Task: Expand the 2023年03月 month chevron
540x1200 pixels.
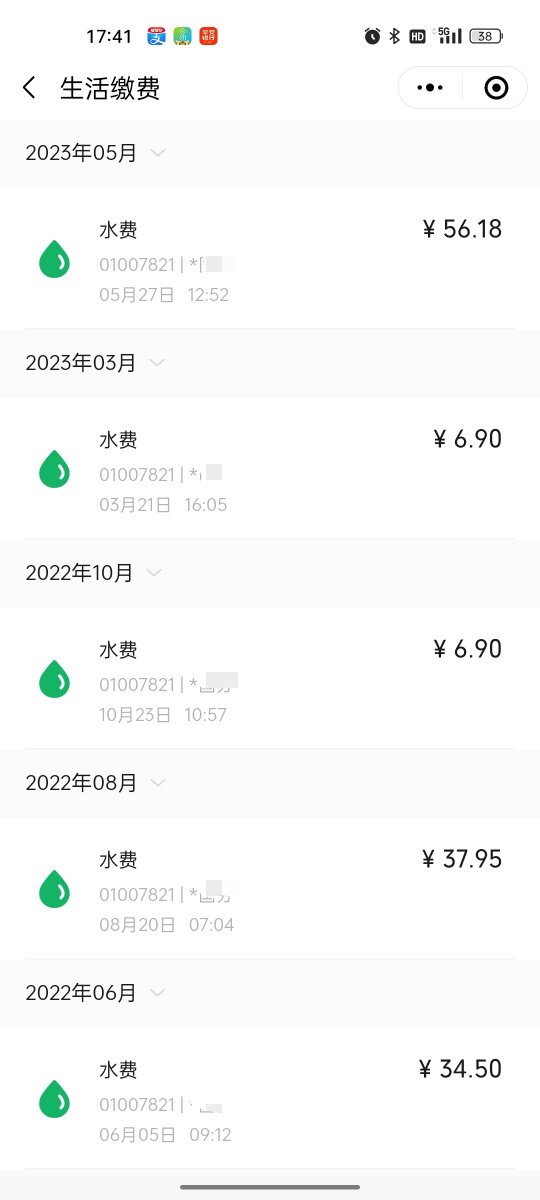Action: [156, 363]
